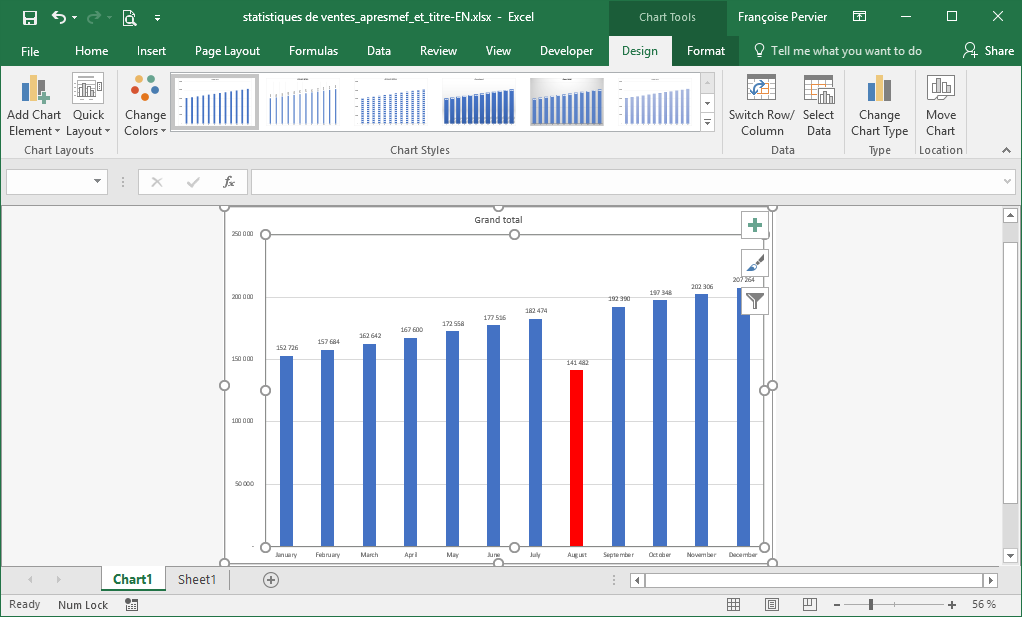The image size is (1022, 617).
Task: Open Chart Styles paintbrush button
Action: [x=755, y=263]
